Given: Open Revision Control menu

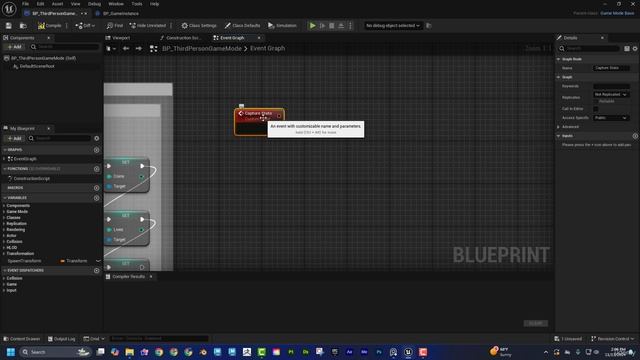Looking at the screenshot, I should pos(613,339).
